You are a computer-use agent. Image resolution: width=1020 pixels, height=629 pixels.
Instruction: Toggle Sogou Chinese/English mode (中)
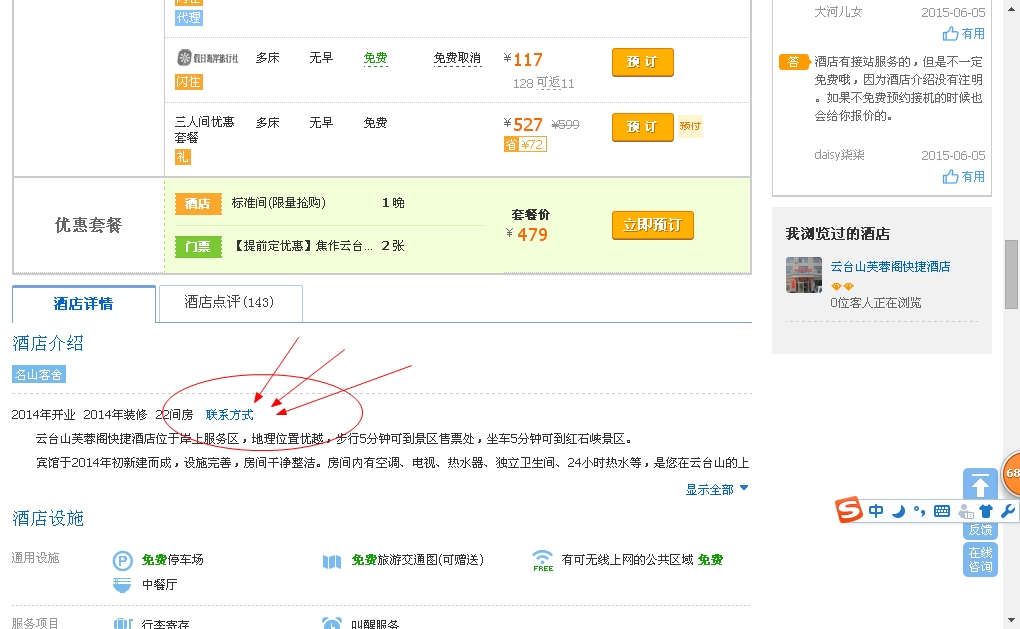point(876,511)
